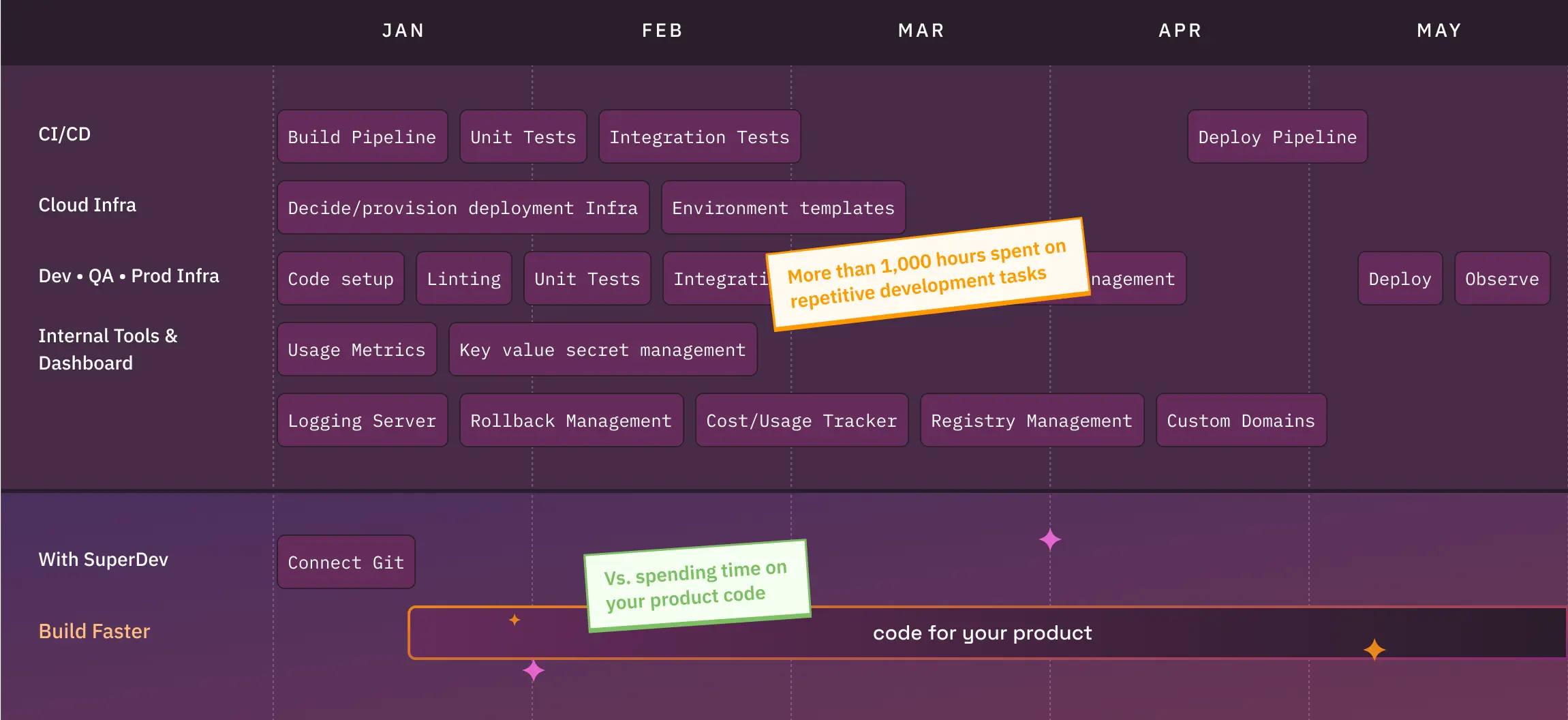Select the code for your product bar
The image size is (1568, 720).
[987, 633]
